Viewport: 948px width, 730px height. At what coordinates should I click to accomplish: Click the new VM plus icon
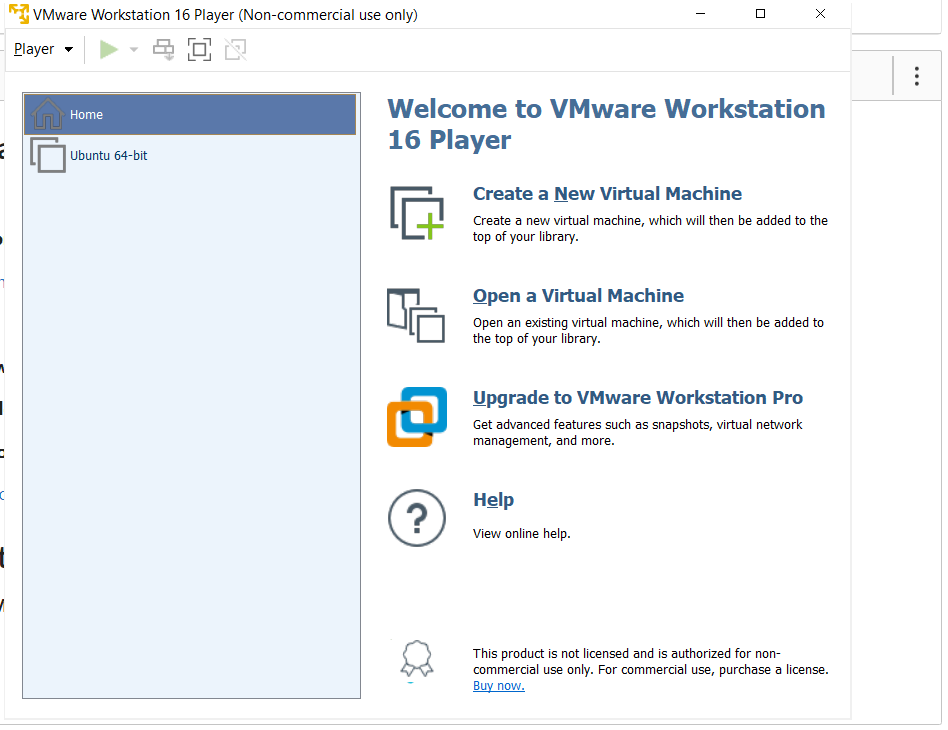click(x=417, y=213)
